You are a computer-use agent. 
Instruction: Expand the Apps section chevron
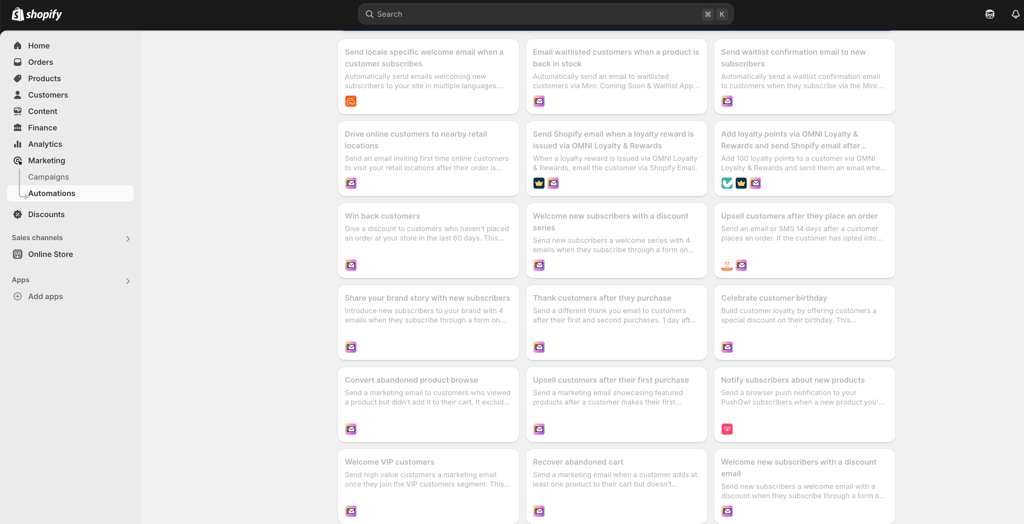pyautogui.click(x=128, y=281)
